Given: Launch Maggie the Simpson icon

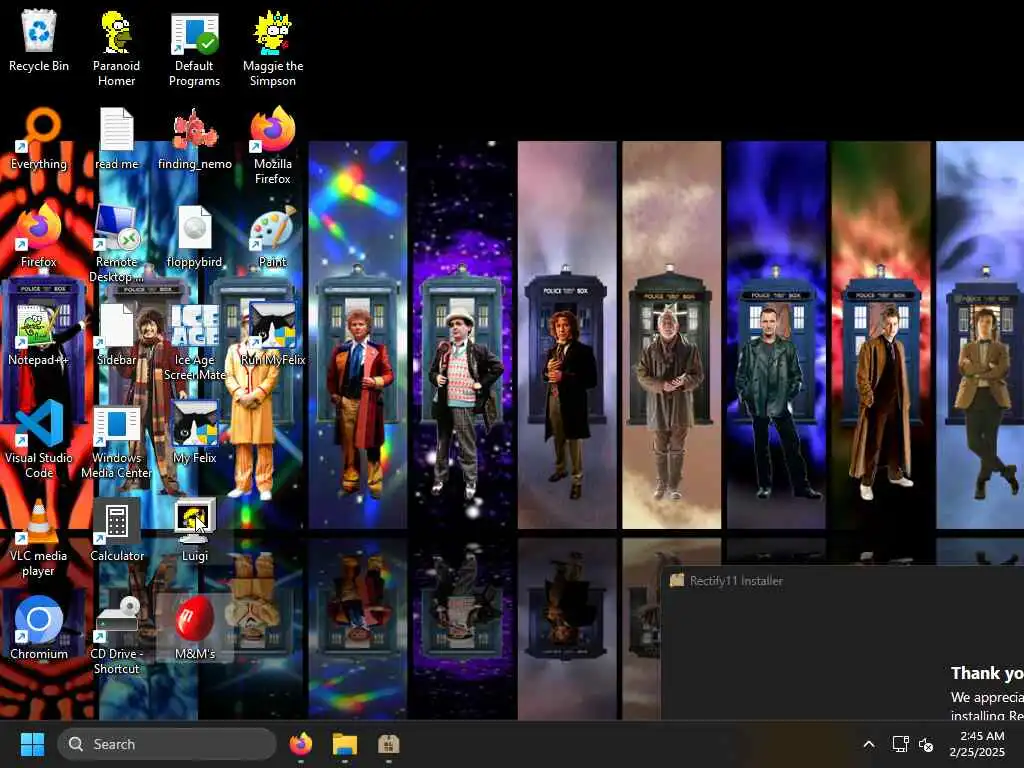Looking at the screenshot, I should click(273, 49).
